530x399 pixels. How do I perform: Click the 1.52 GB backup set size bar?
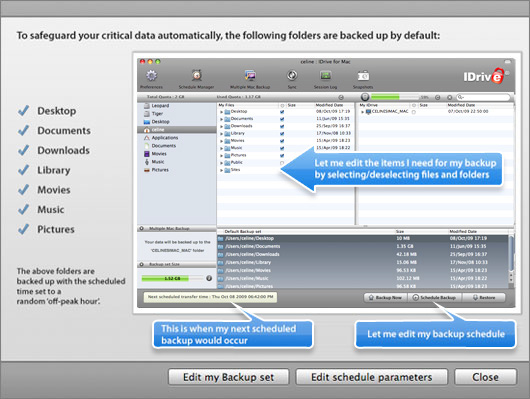coord(173,279)
